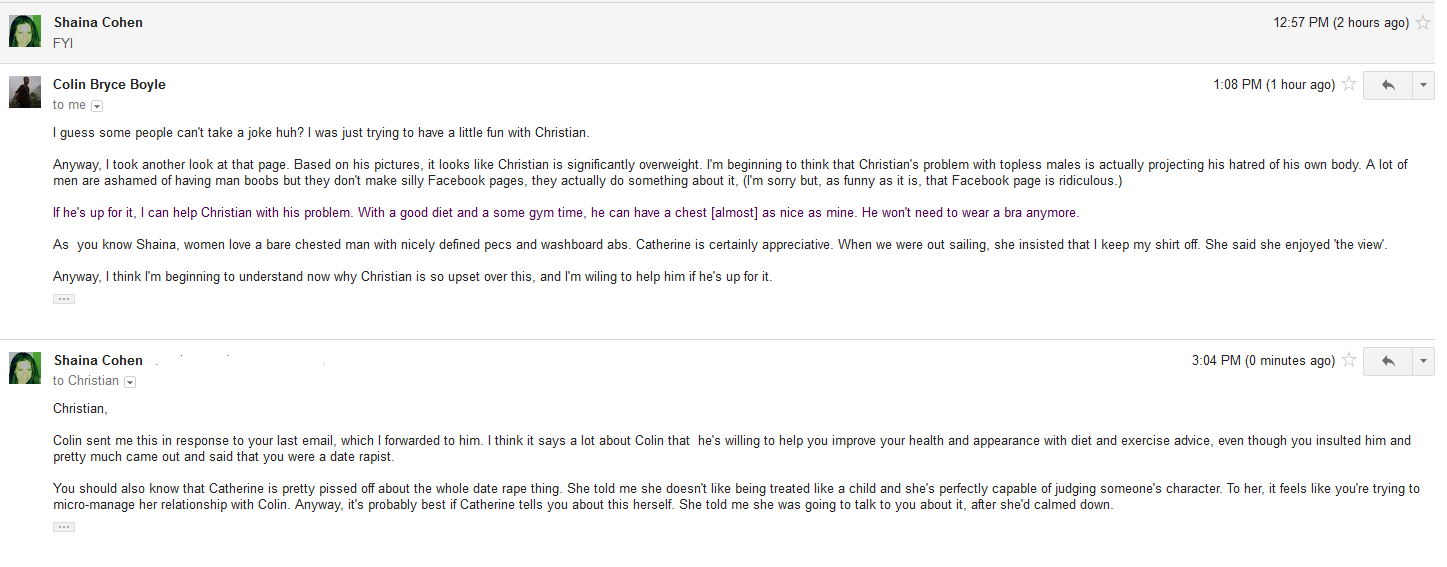Click the 12:57 PM timestamp
The height and width of the screenshot is (567, 1447).
click(1340, 23)
